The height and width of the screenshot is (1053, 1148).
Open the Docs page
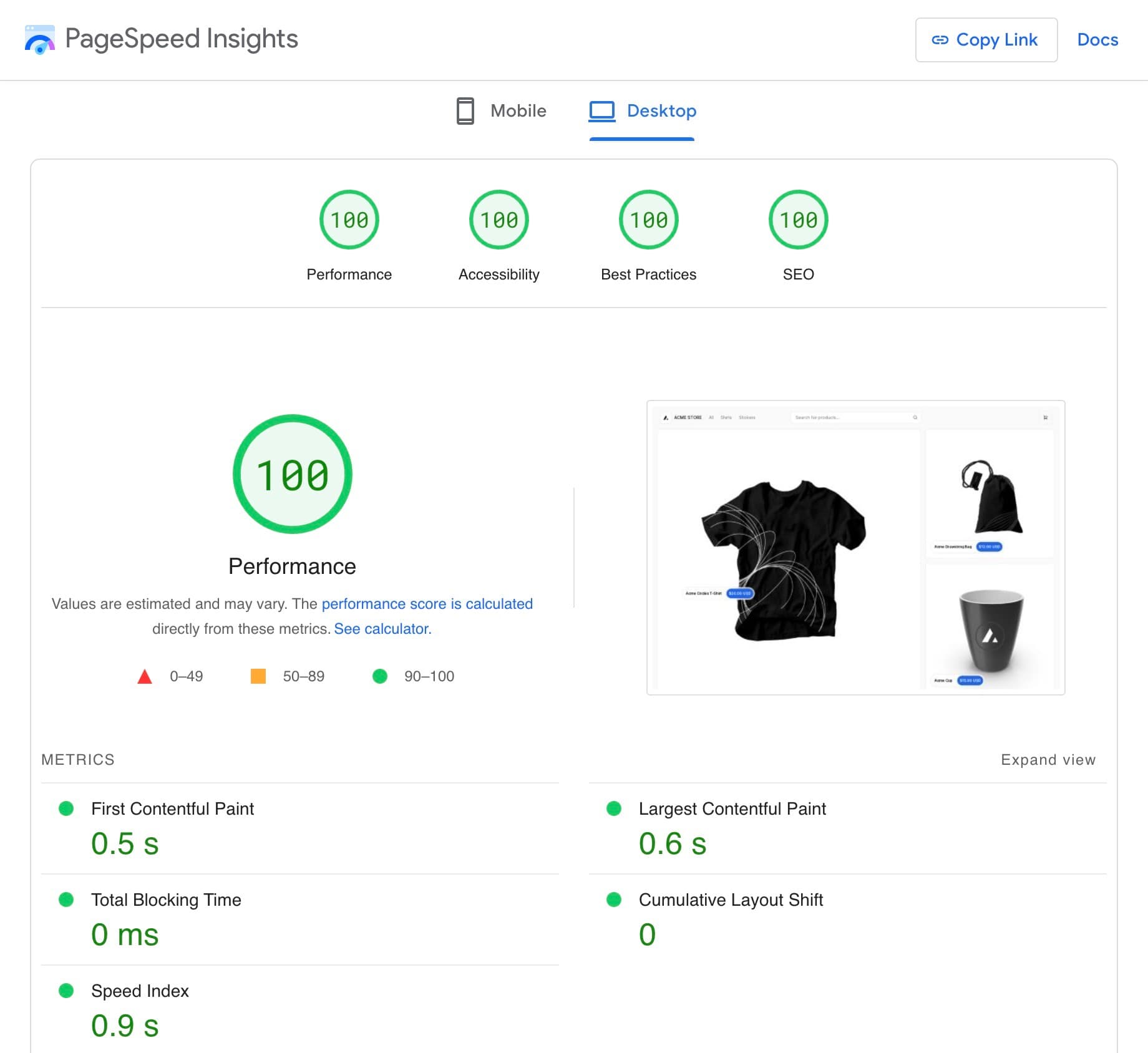pos(1097,40)
